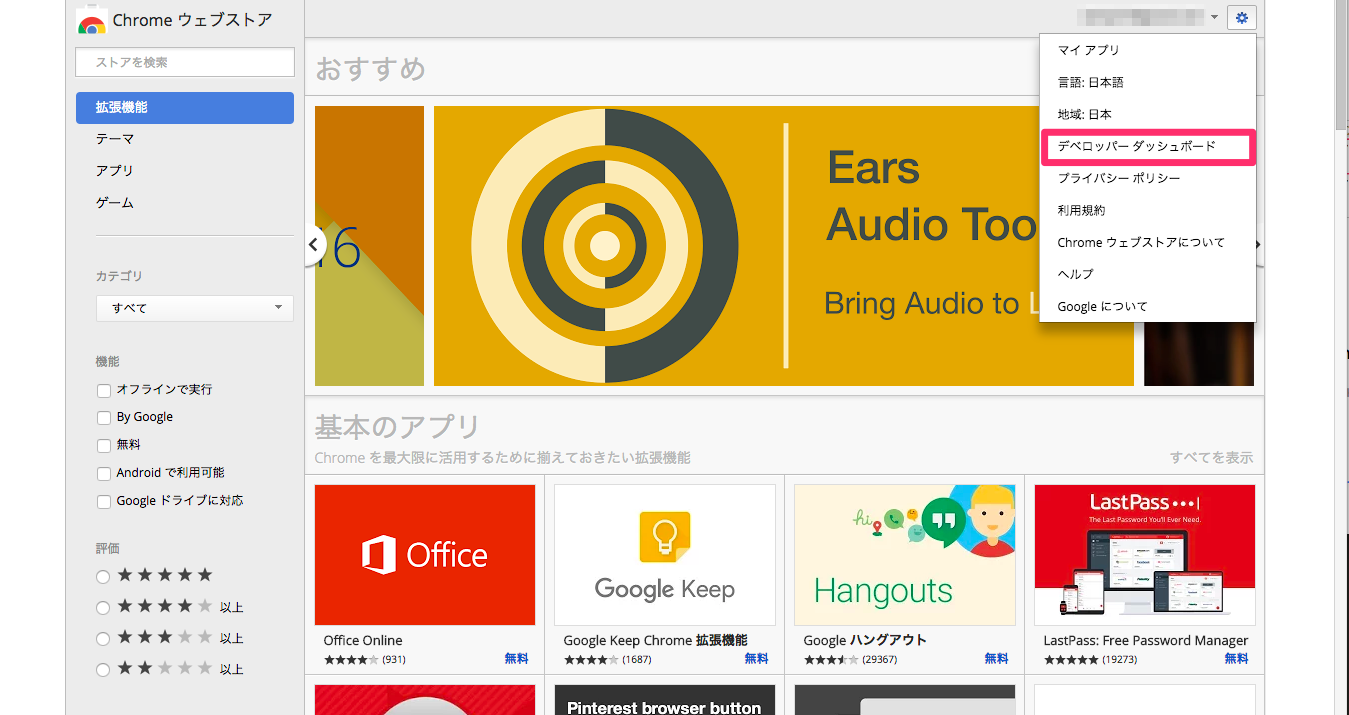Click LastPass: Free Password Manager title
The width and height of the screenshot is (1349, 715).
click(1146, 640)
